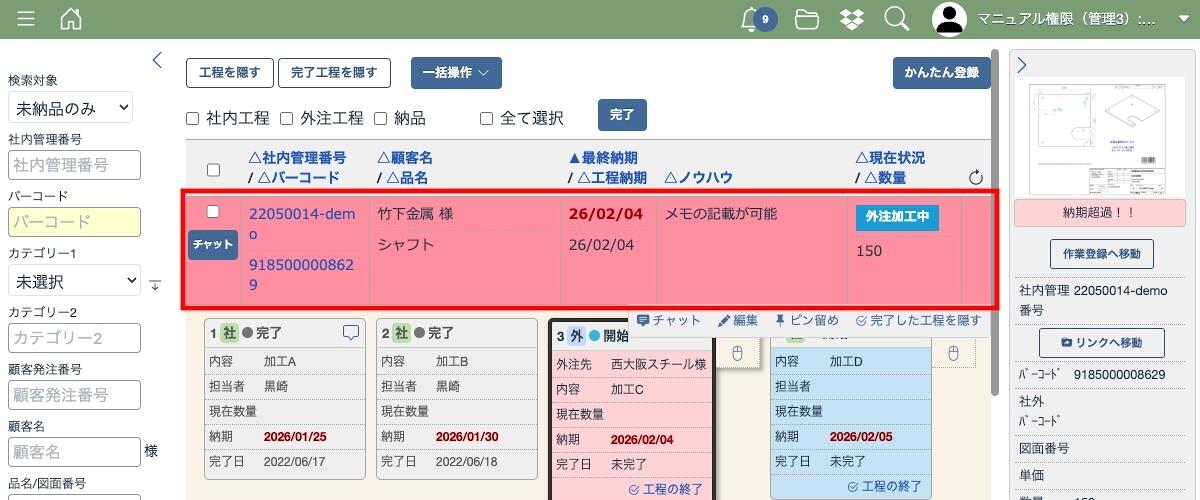This screenshot has height=500, width=1200.
Task: Open the folder icon in header
Action: [x=807, y=19]
